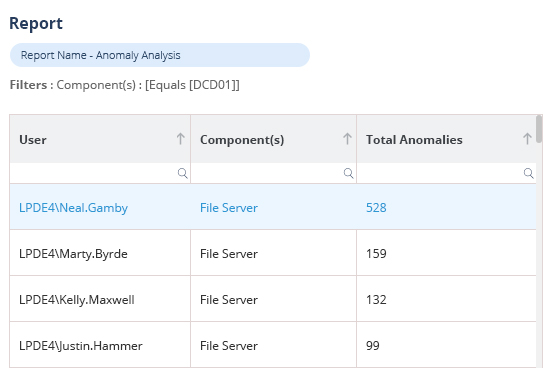Click File Server in Justin.Hammer row
The height and width of the screenshot is (380, 552).
[229, 345]
